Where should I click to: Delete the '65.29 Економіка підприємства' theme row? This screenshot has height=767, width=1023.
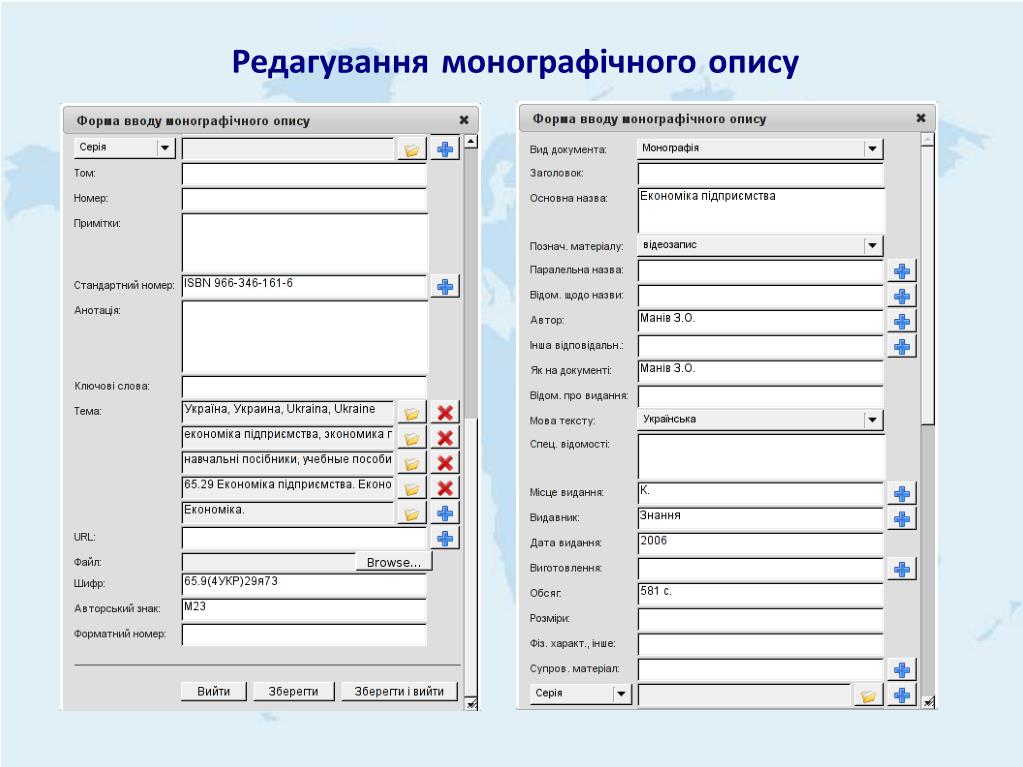pos(445,488)
